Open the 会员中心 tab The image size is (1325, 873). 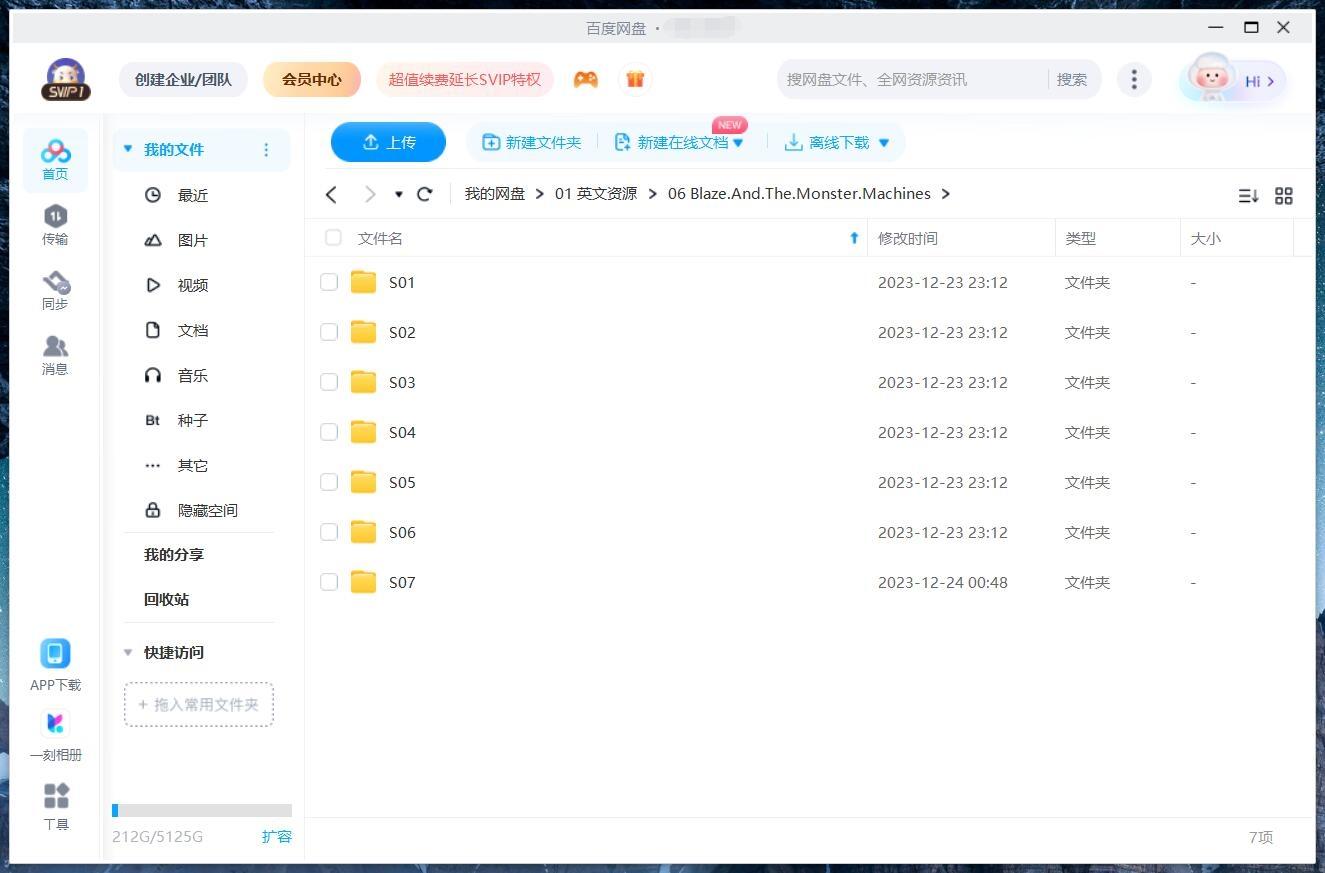point(312,78)
